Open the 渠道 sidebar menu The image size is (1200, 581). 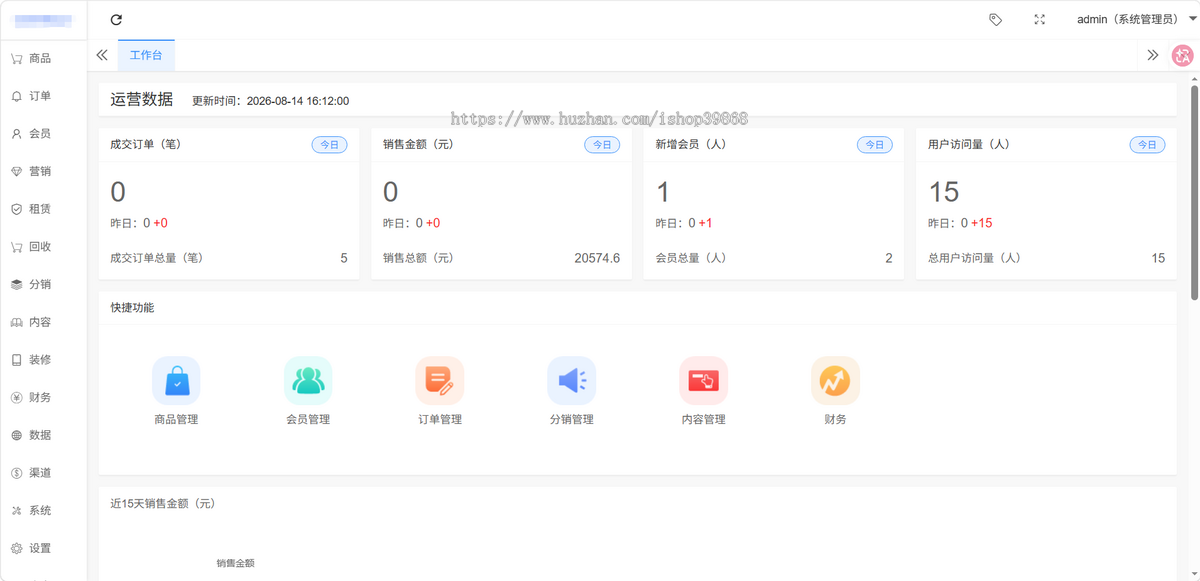tap(43, 472)
